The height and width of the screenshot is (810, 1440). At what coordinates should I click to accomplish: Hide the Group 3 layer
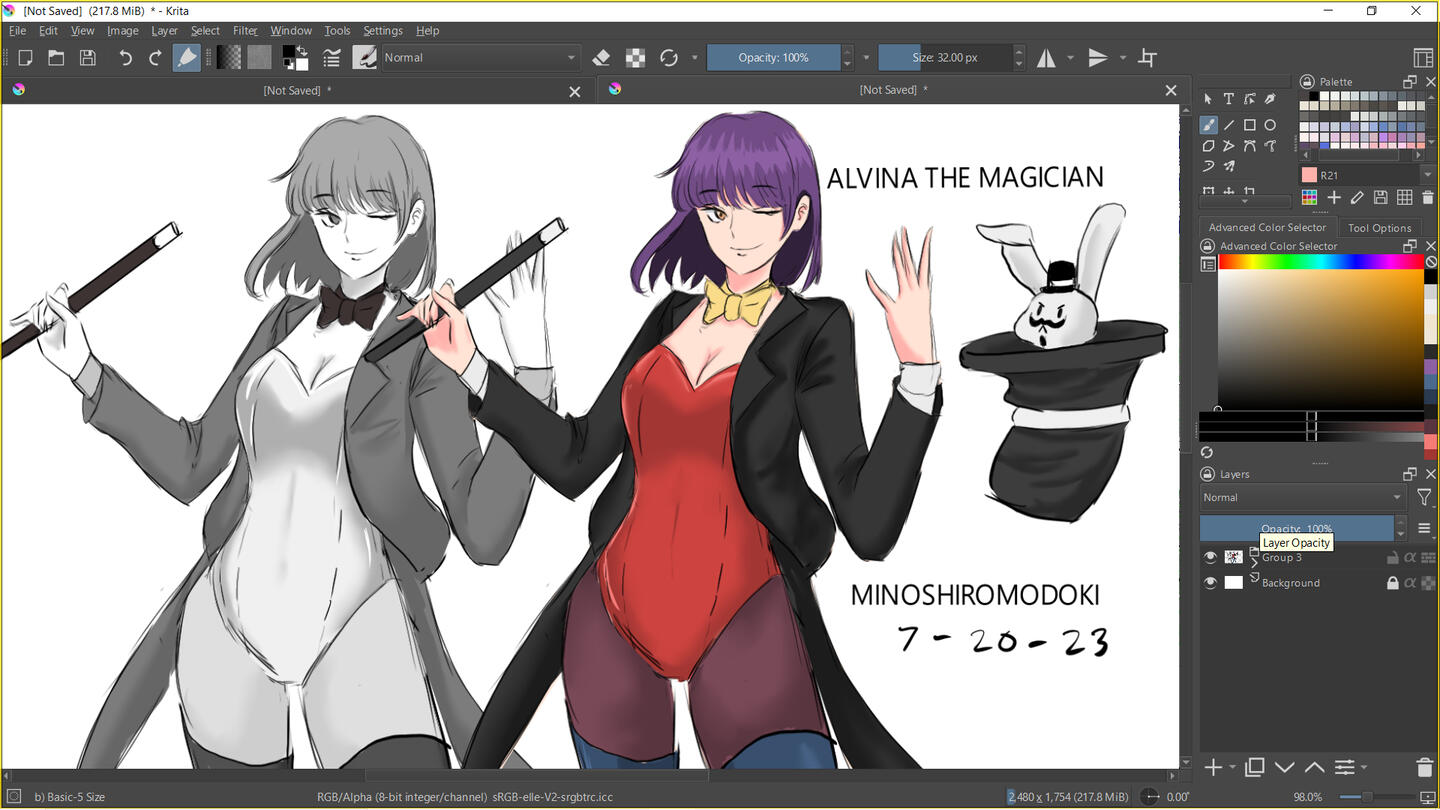(x=1210, y=557)
